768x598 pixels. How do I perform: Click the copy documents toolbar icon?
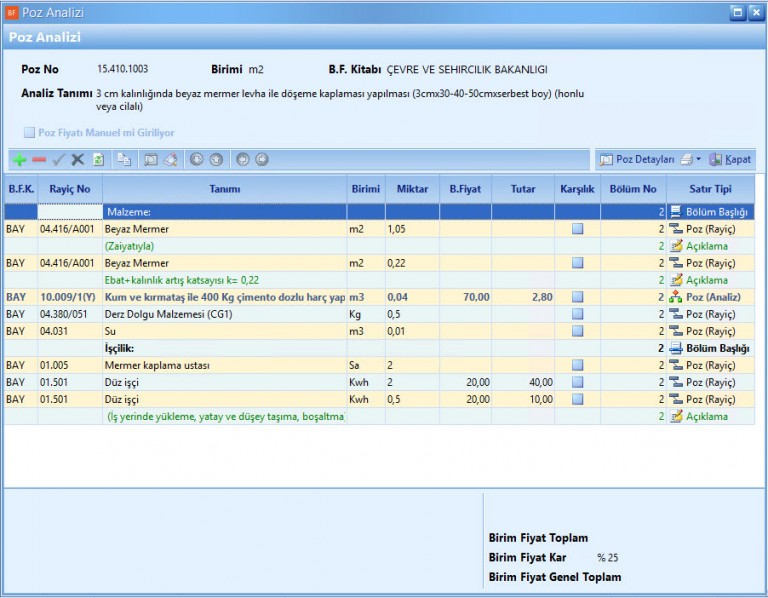click(x=124, y=160)
